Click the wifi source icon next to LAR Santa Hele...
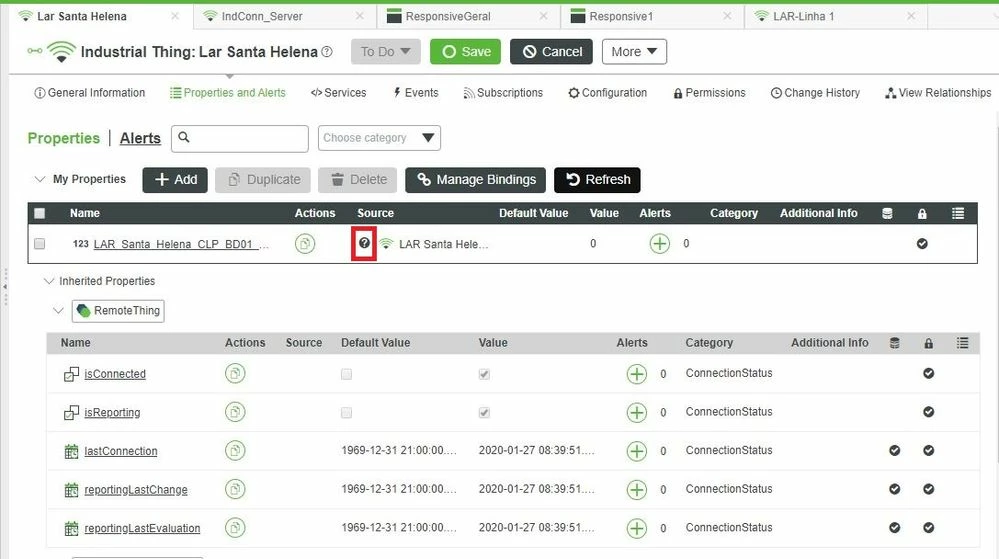The image size is (999, 559). click(386, 243)
